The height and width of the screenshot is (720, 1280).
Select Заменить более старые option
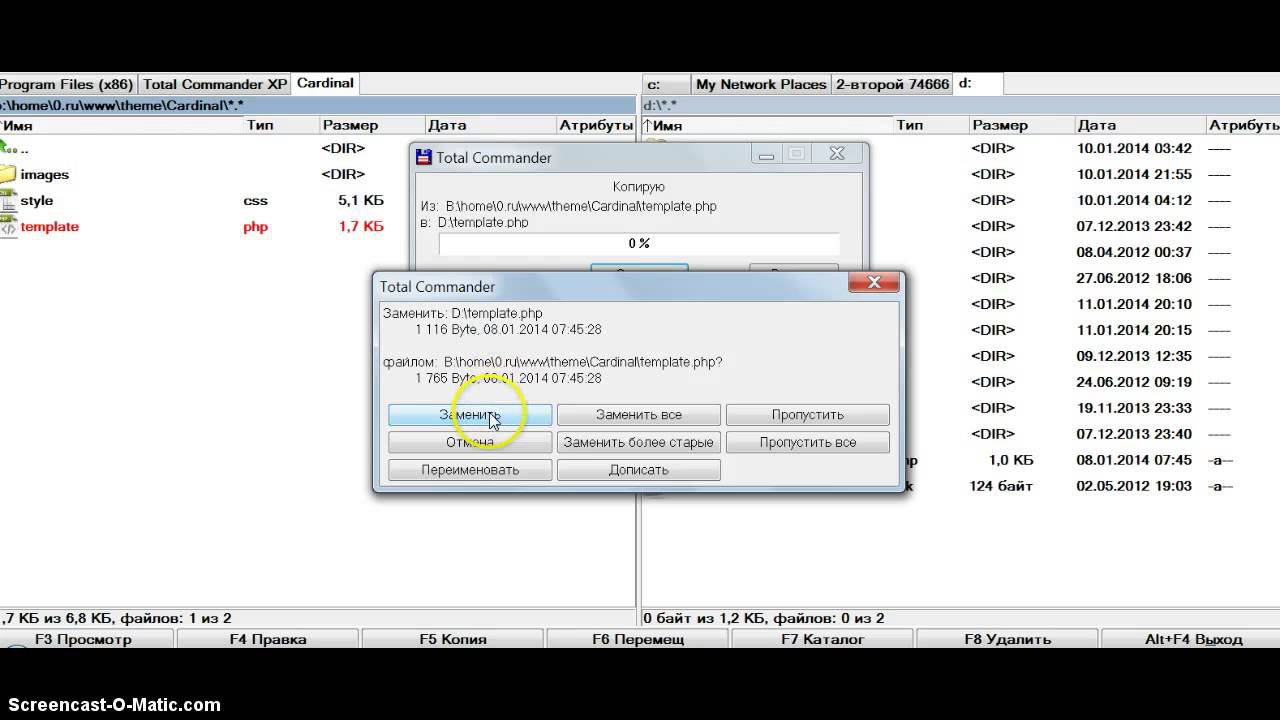pos(639,442)
